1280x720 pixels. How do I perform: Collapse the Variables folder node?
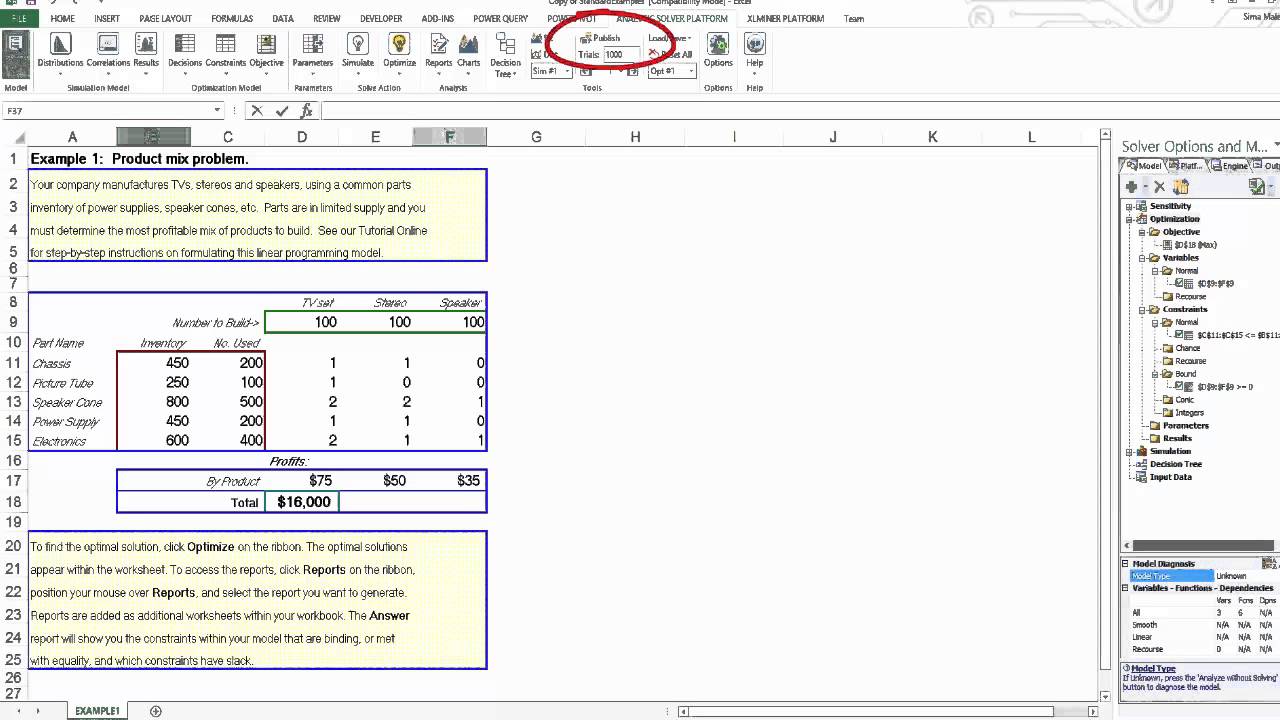pos(1142,258)
